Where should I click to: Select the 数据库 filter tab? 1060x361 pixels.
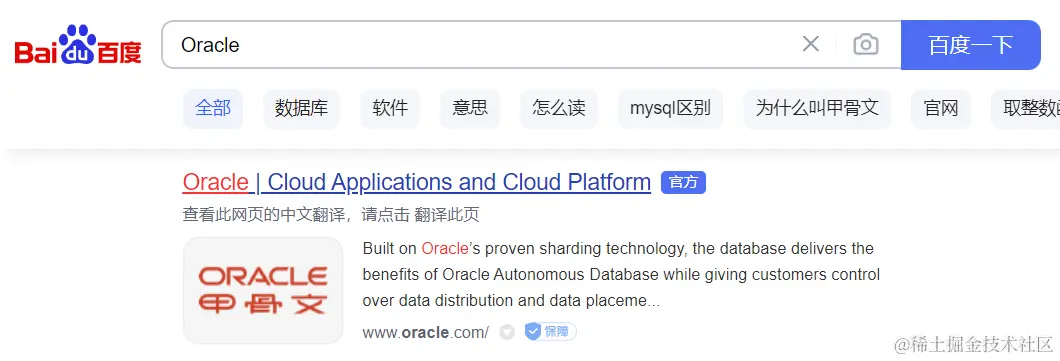click(x=302, y=108)
